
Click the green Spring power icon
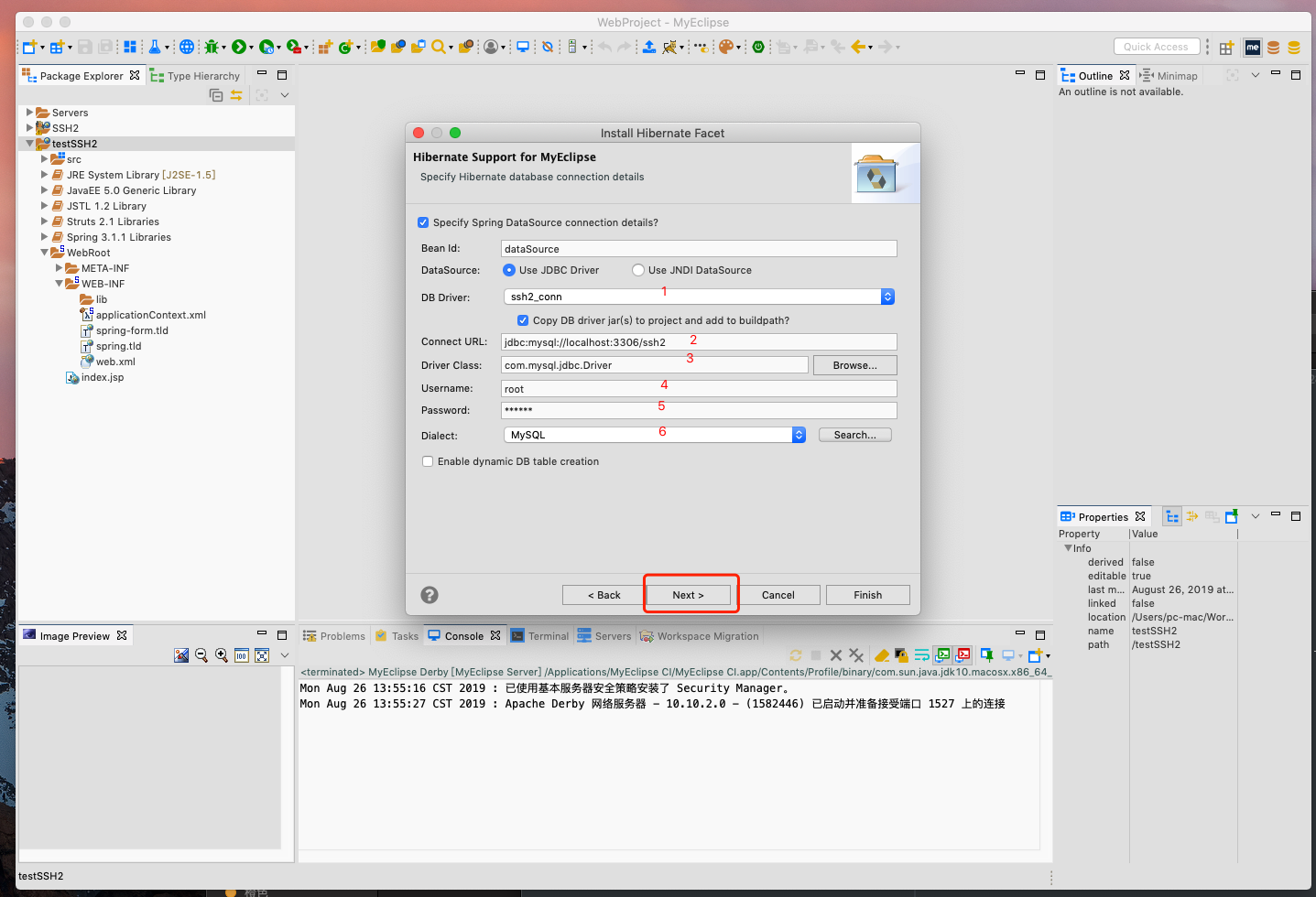pyautogui.click(x=758, y=47)
